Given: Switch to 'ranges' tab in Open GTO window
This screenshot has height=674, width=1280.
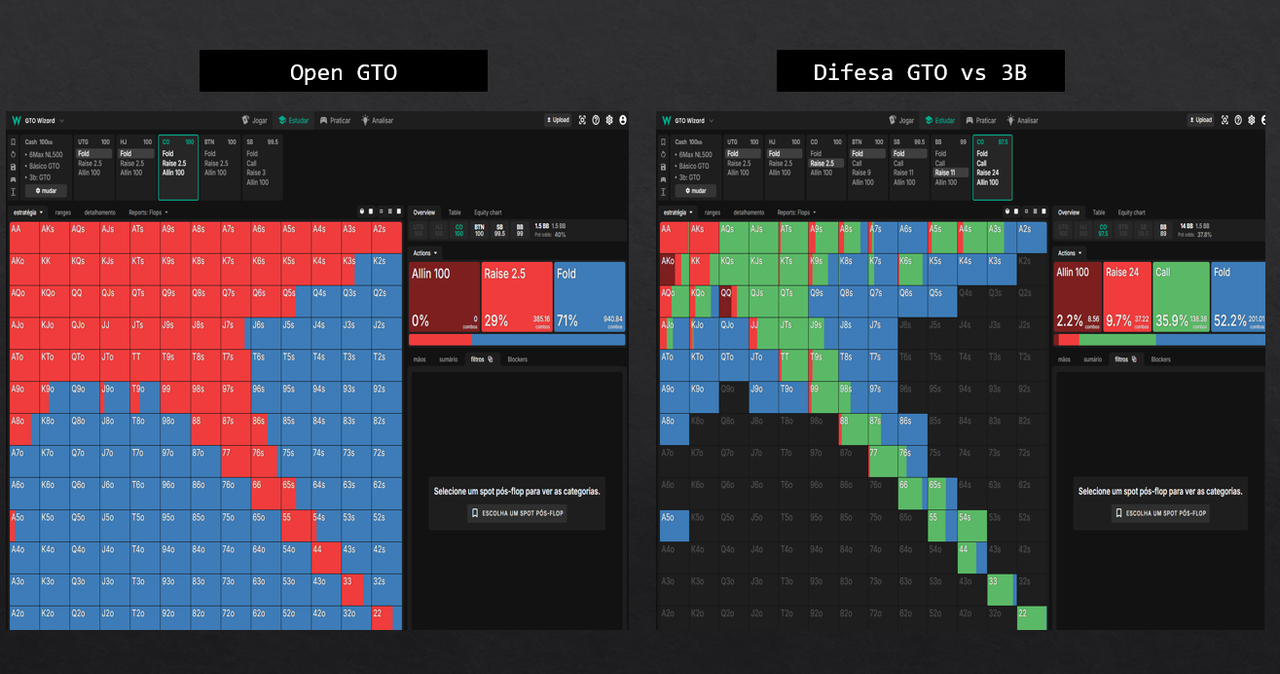Looking at the screenshot, I should point(63,212).
